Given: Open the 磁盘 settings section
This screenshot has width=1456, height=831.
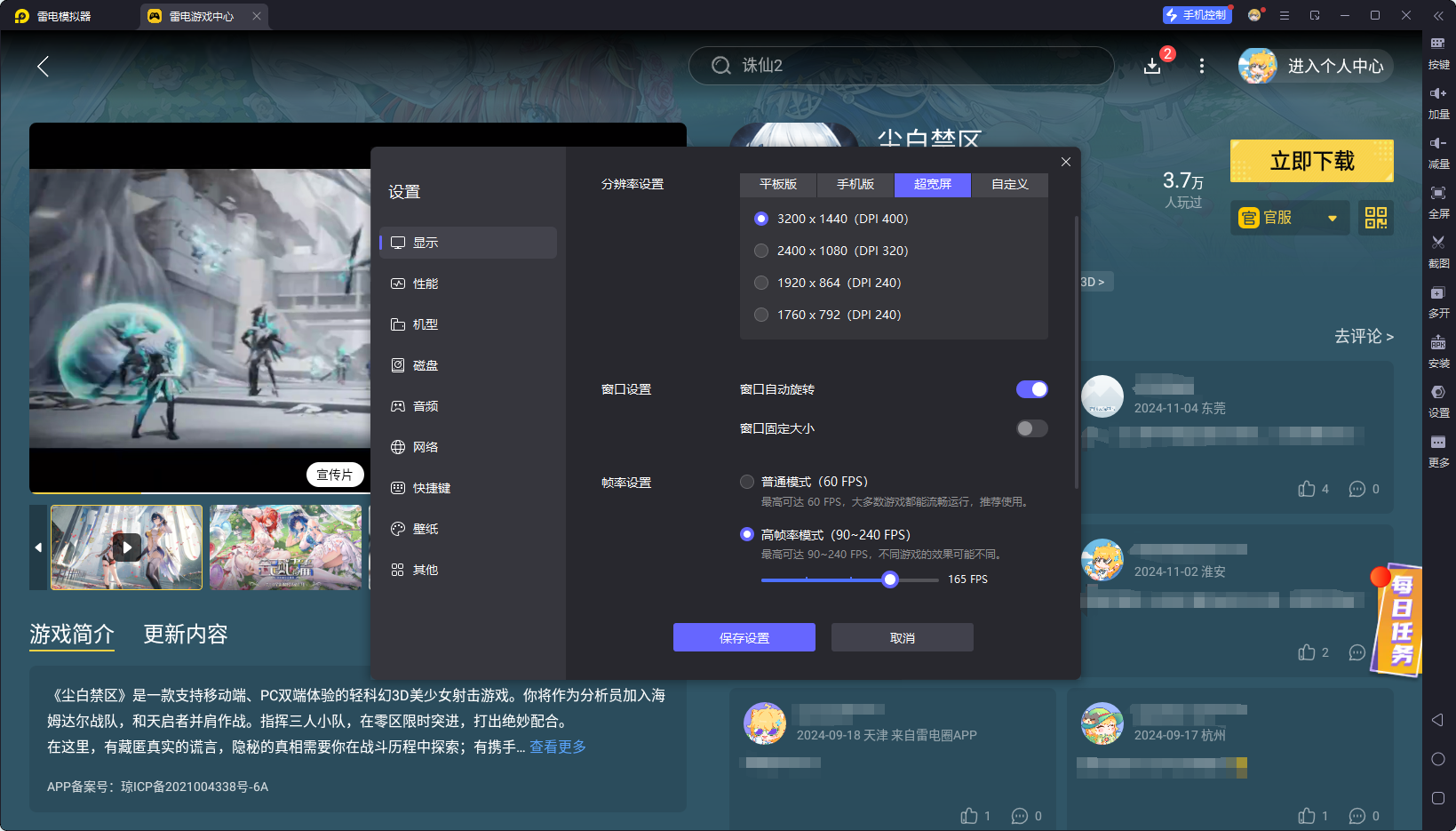Looking at the screenshot, I should click(x=468, y=365).
